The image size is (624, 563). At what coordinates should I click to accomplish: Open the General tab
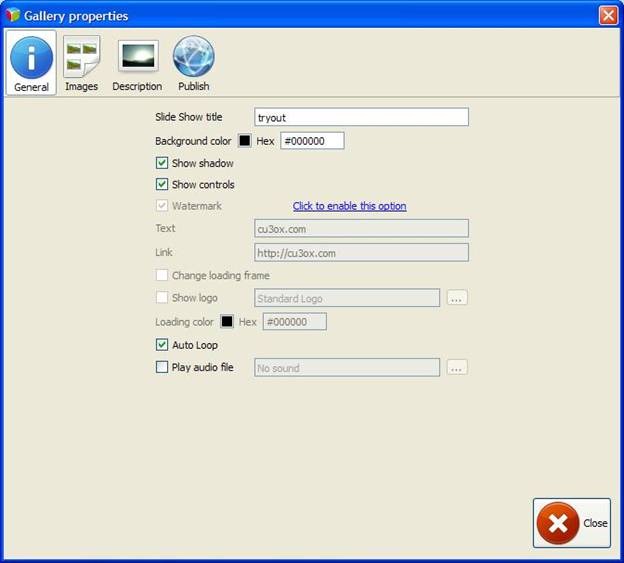tap(31, 63)
